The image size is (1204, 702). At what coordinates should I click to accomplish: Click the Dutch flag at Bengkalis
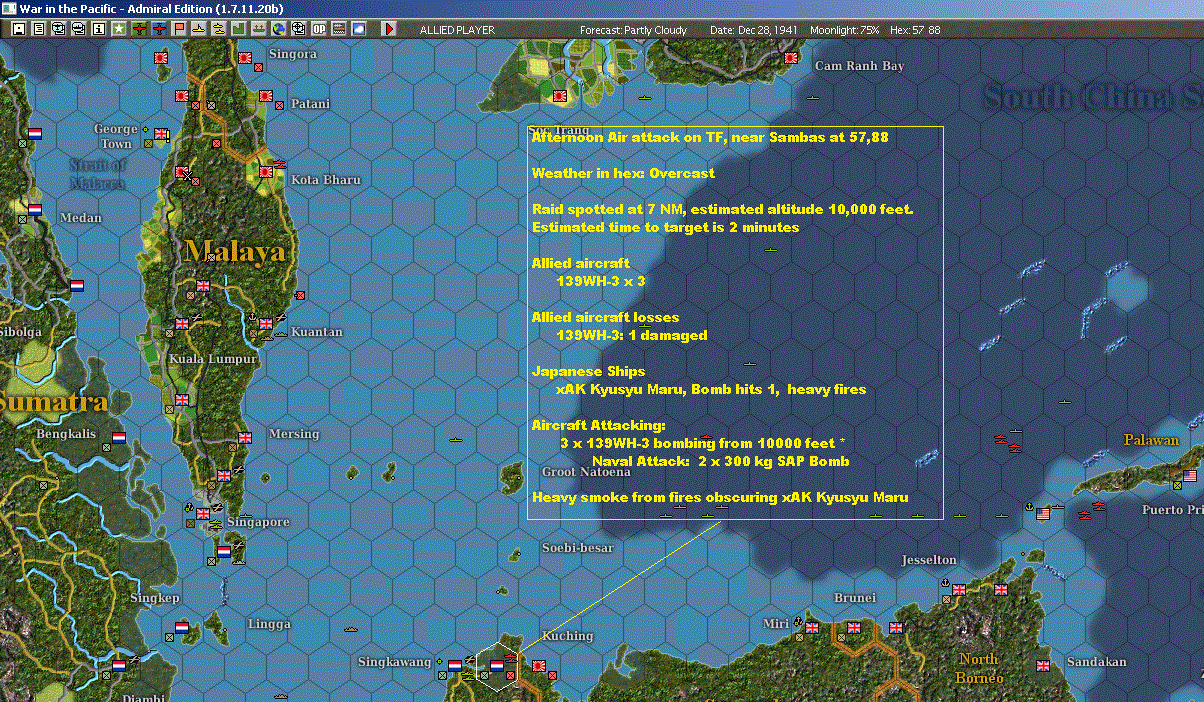(x=119, y=437)
